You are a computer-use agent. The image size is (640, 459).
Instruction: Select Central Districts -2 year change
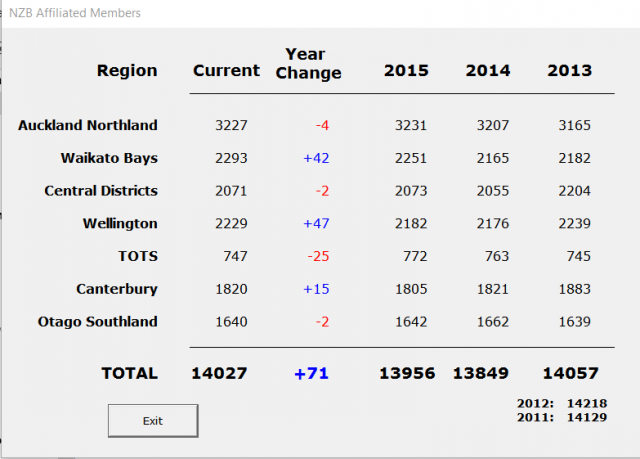click(322, 191)
